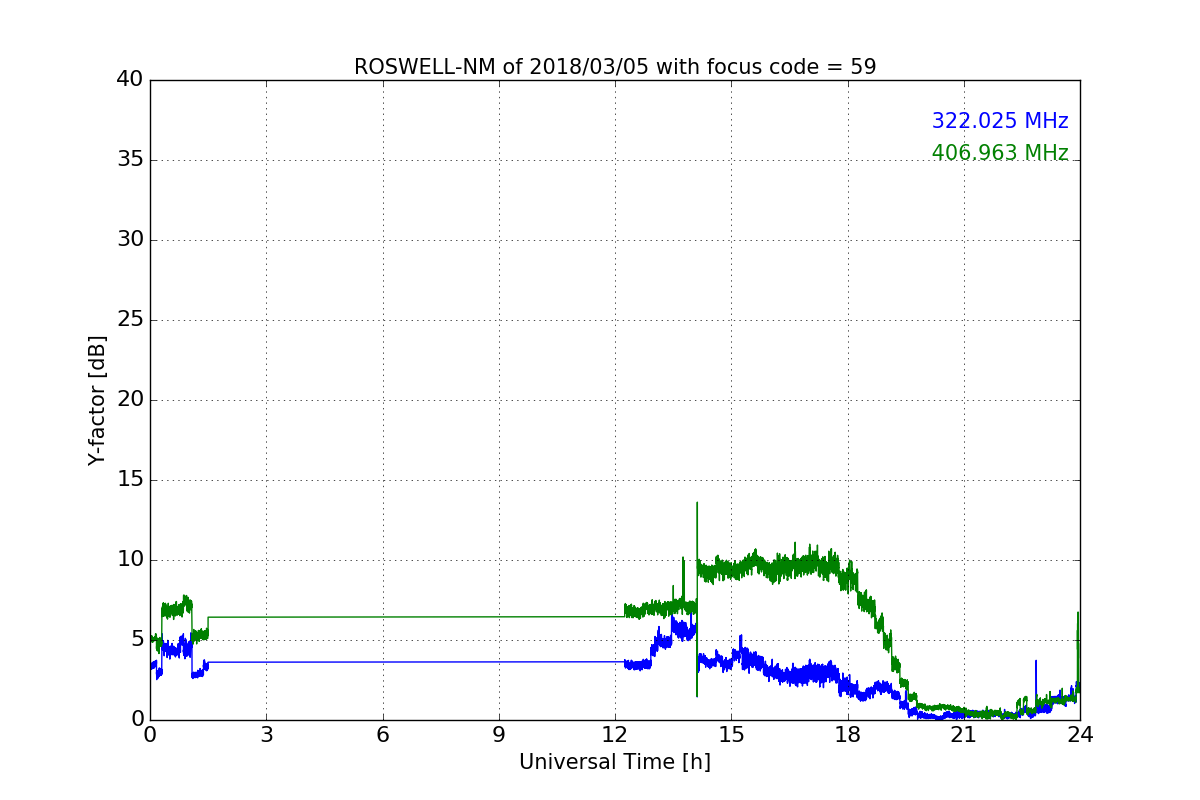Click the y-axis tick label 35
1200x800 pixels.
(130, 159)
